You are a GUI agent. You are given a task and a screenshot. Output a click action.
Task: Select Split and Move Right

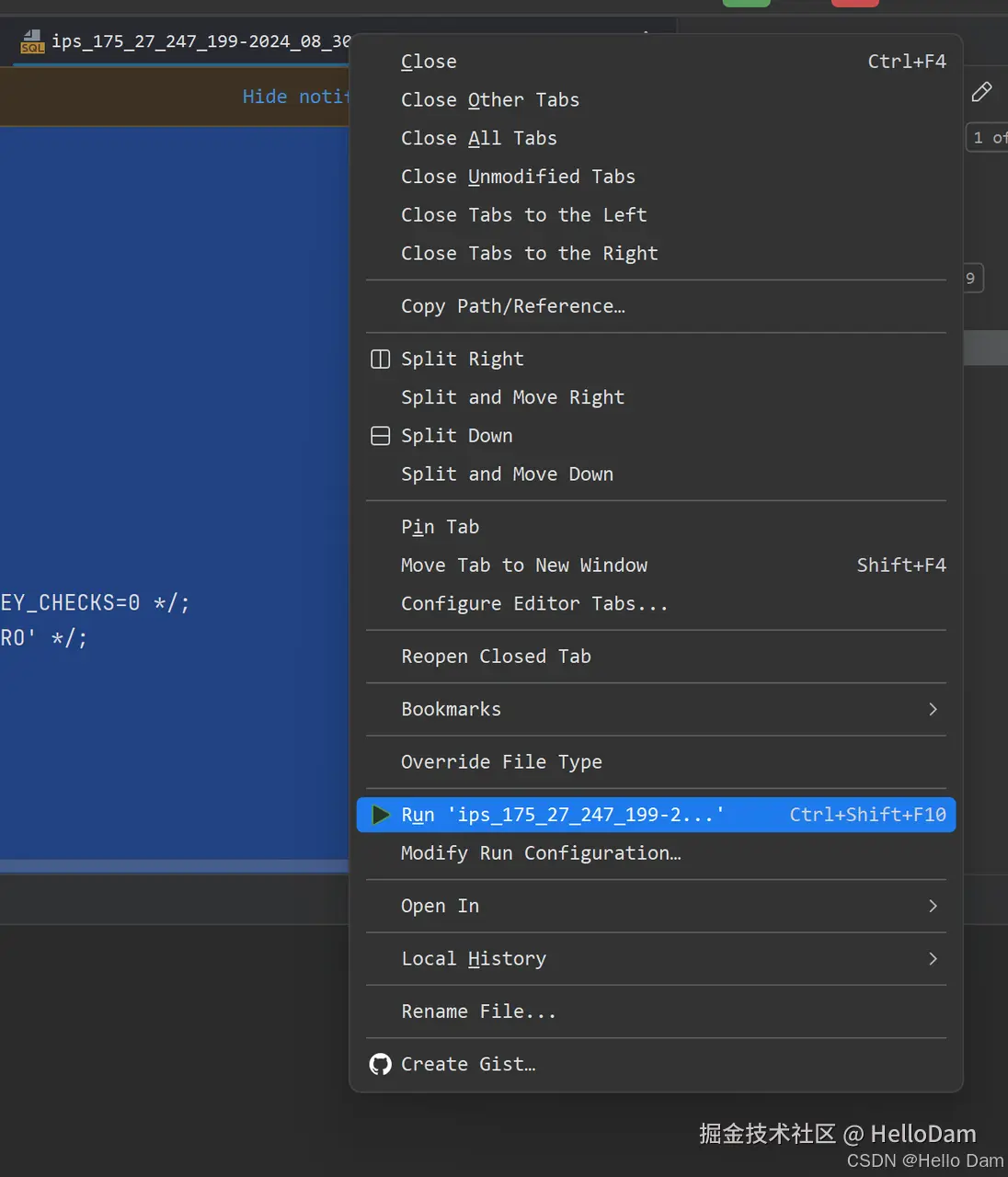[656, 398]
